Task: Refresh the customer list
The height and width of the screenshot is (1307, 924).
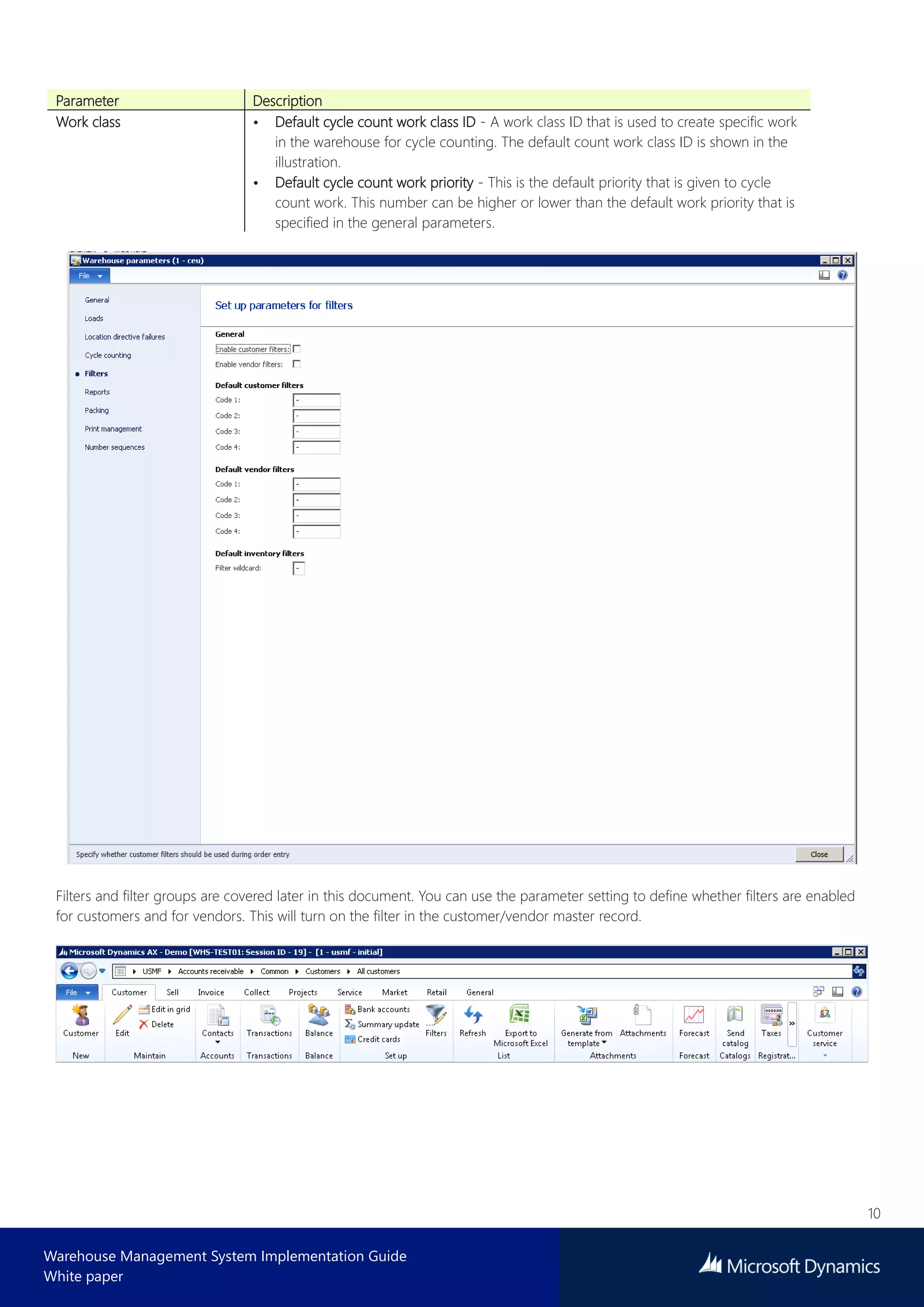Action: pos(473,1015)
